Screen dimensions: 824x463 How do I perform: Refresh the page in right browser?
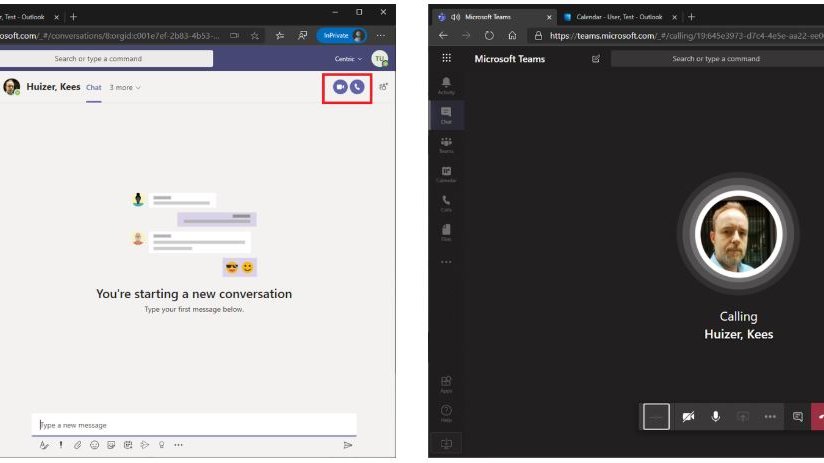point(489,36)
